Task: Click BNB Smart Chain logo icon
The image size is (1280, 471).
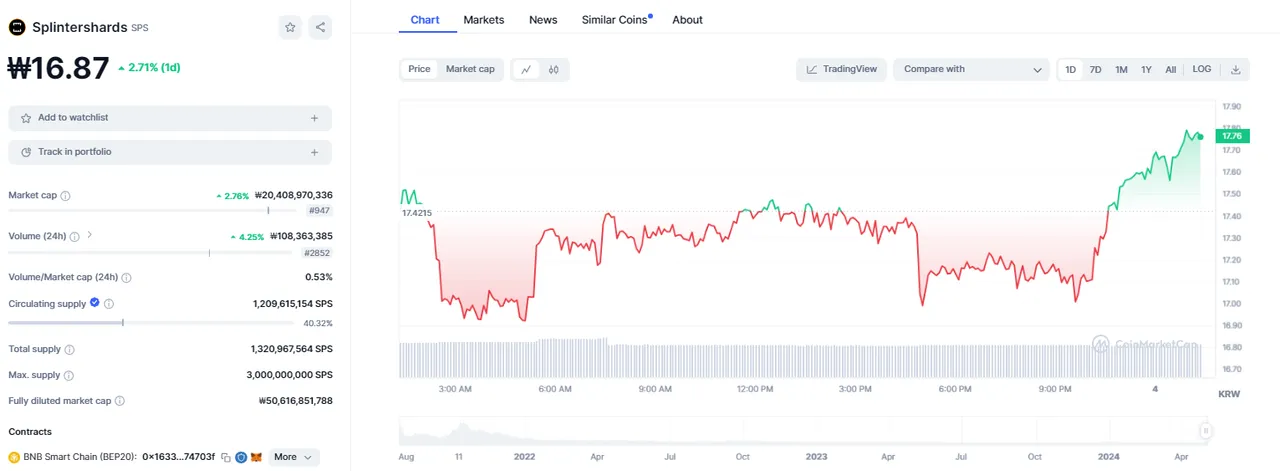Action: click(14, 457)
